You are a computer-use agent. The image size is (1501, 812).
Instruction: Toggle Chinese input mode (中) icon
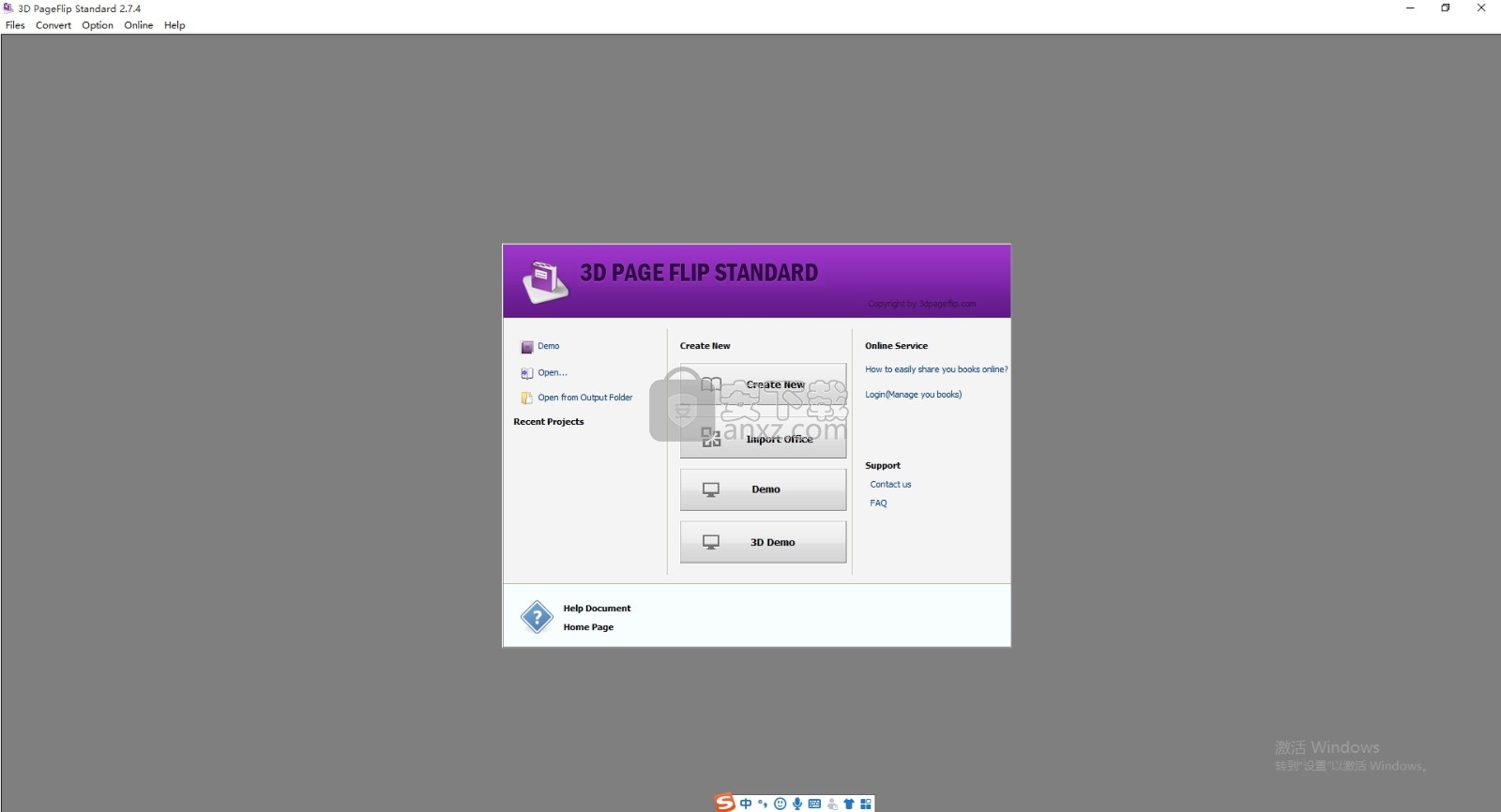click(x=746, y=804)
